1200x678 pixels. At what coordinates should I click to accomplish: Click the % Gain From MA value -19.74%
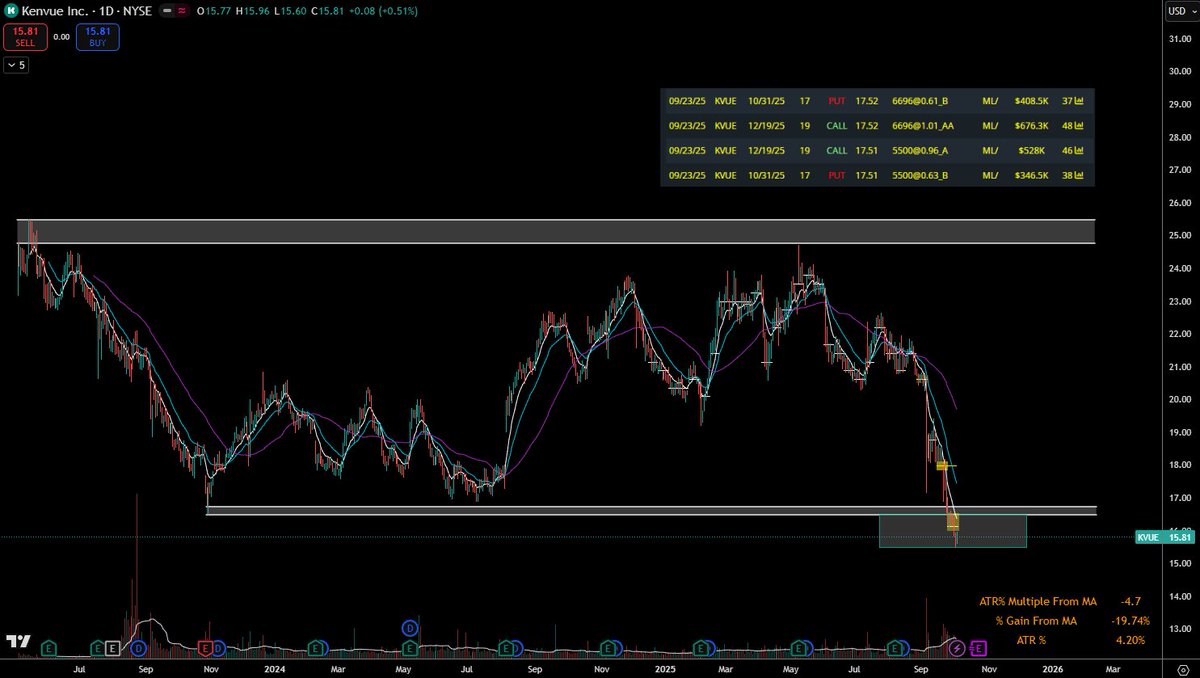click(x=1131, y=621)
